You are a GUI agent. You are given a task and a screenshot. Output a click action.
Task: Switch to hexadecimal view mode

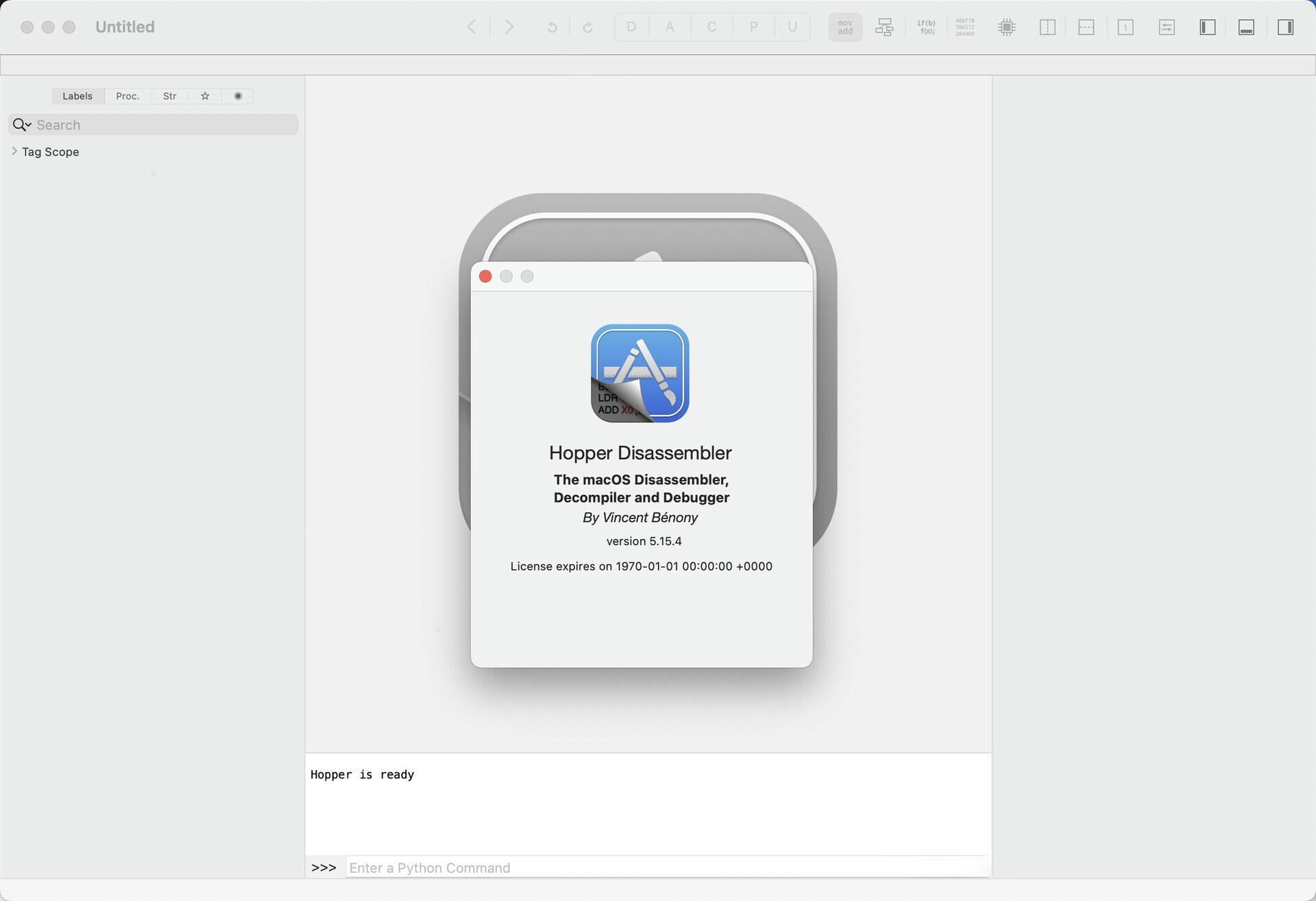[x=965, y=27]
